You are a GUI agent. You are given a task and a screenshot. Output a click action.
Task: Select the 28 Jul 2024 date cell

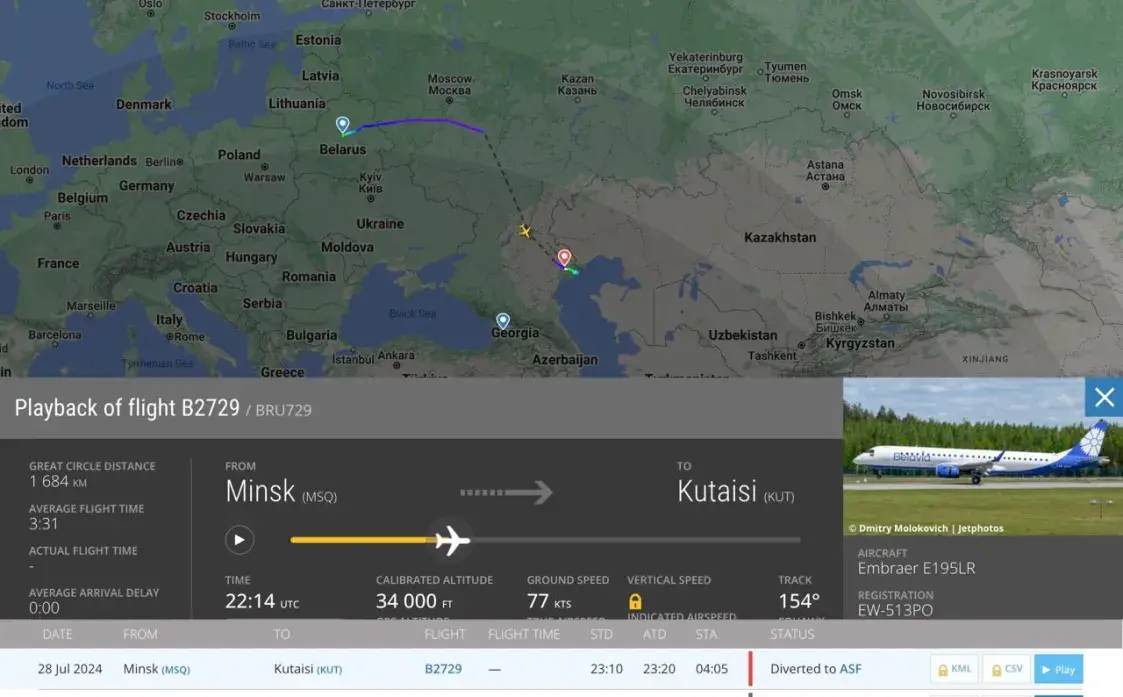[x=69, y=668]
